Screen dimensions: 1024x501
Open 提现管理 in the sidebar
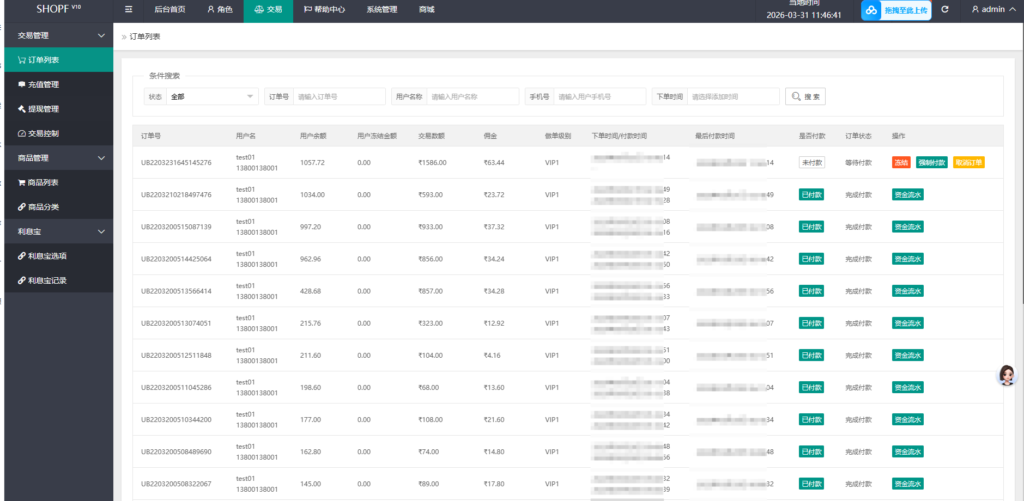(43, 109)
